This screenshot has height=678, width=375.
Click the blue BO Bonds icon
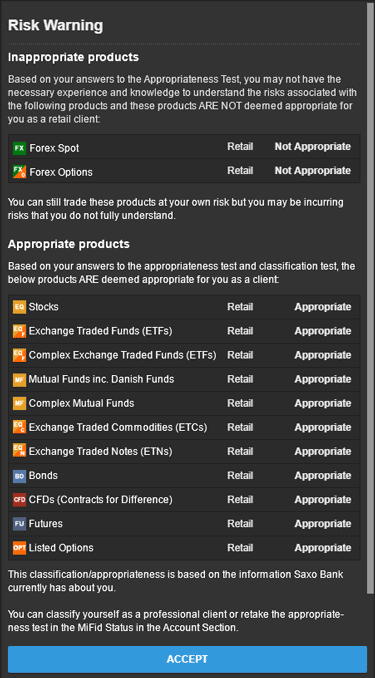coord(19,476)
